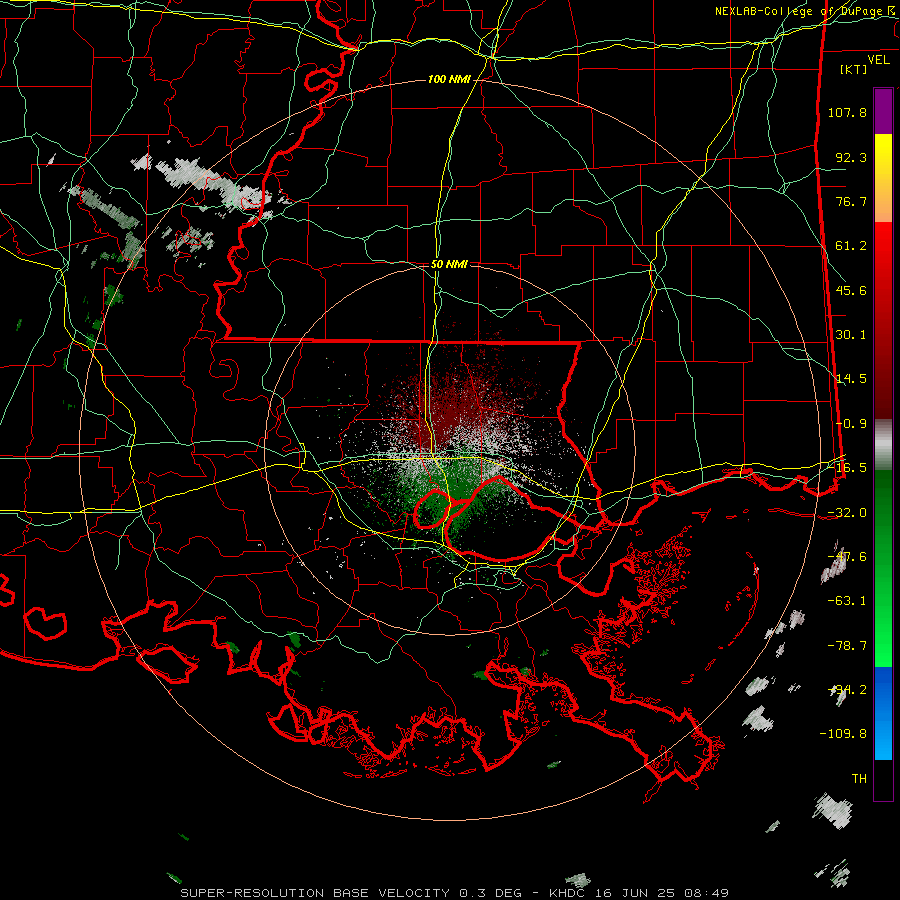The height and width of the screenshot is (900, 900).
Task: Select the 30.1 legend value
Action: [x=851, y=334]
